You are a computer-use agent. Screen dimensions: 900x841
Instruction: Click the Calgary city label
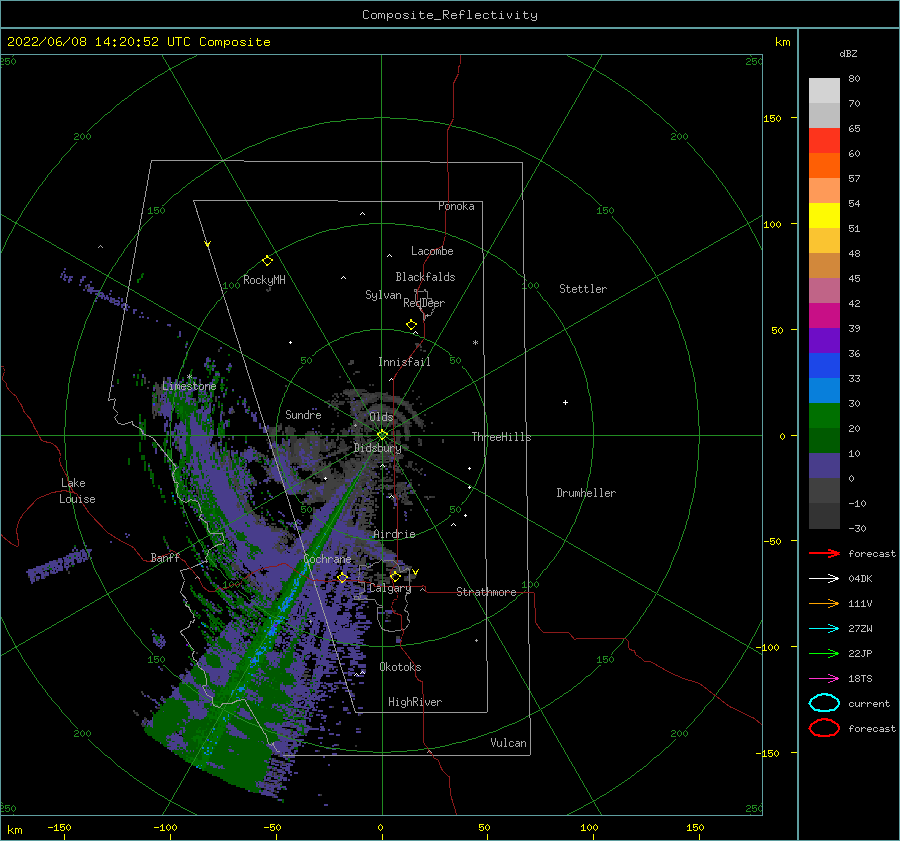tap(390, 588)
